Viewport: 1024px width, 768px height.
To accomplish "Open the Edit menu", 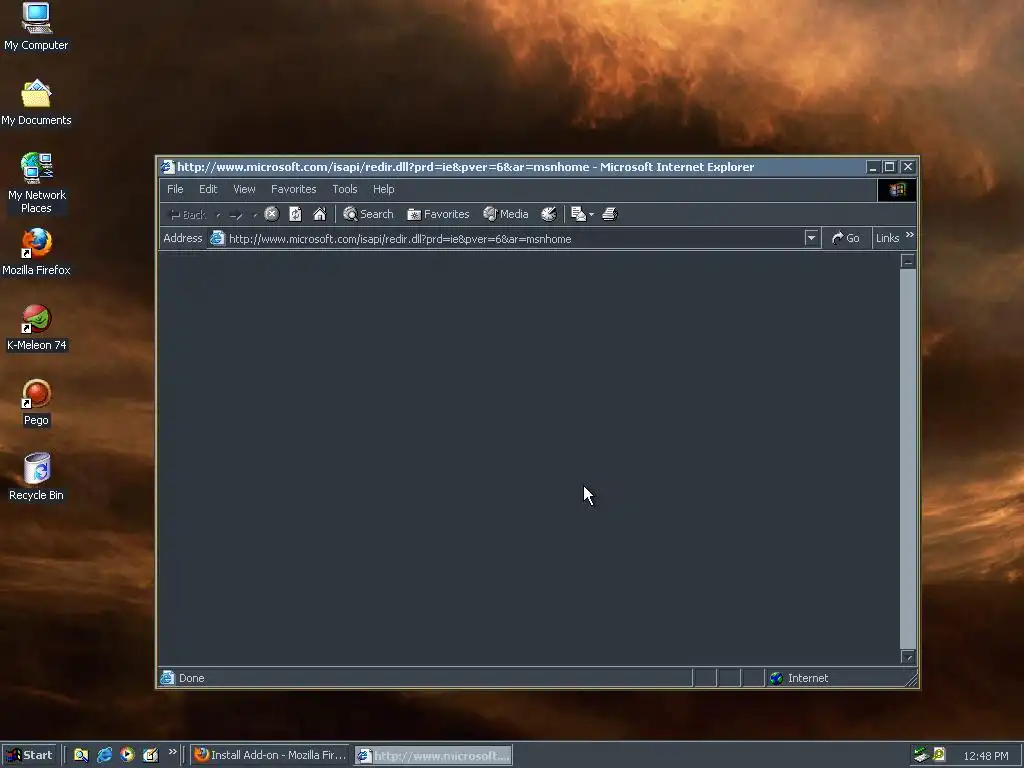I will click(208, 189).
